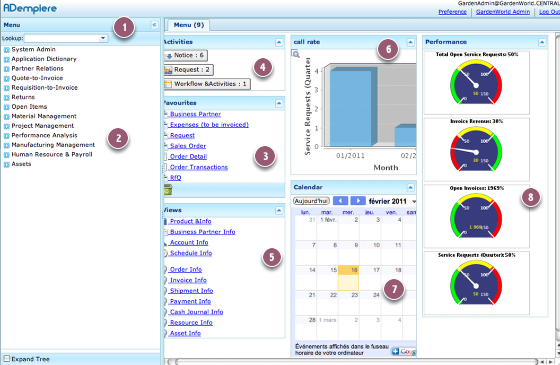This screenshot has width=560, height=365.
Task: Open the Lookup dropdown list
Action: [103, 38]
